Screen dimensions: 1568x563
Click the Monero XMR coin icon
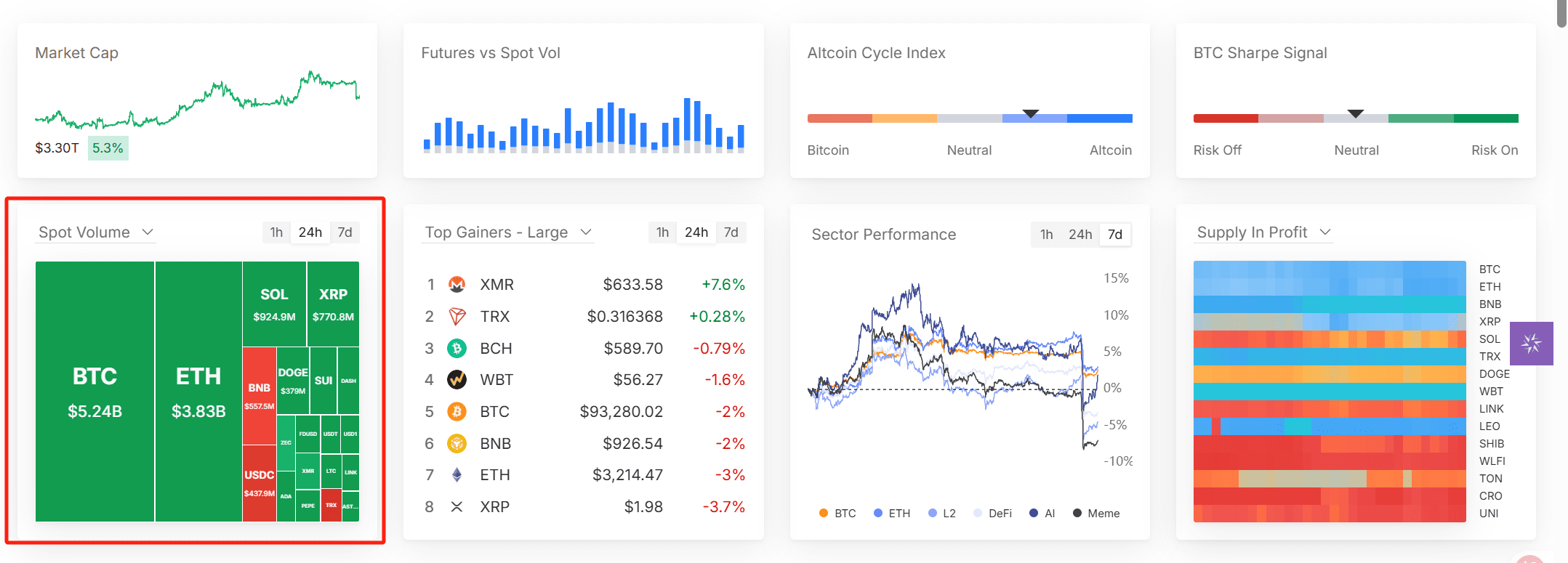click(457, 285)
